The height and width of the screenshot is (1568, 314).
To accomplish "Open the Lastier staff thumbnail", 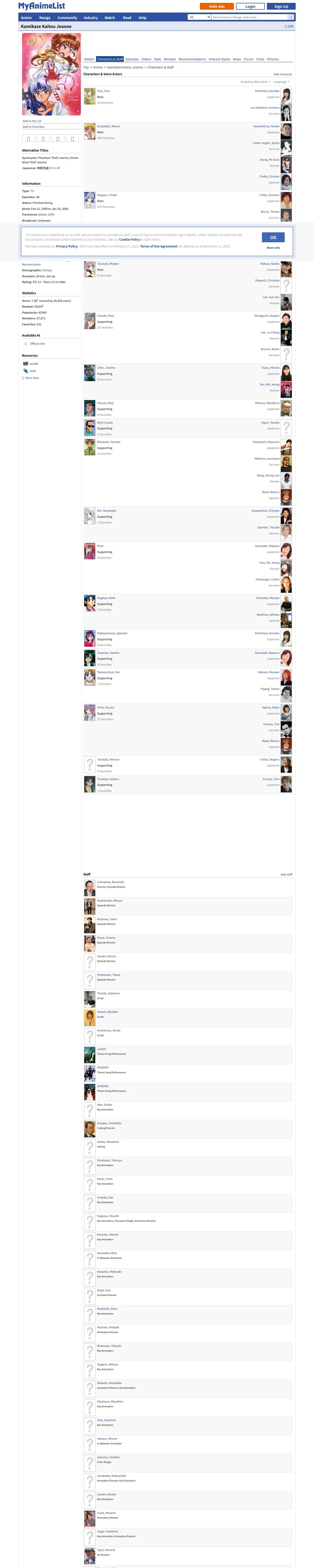I will click(90, 1055).
